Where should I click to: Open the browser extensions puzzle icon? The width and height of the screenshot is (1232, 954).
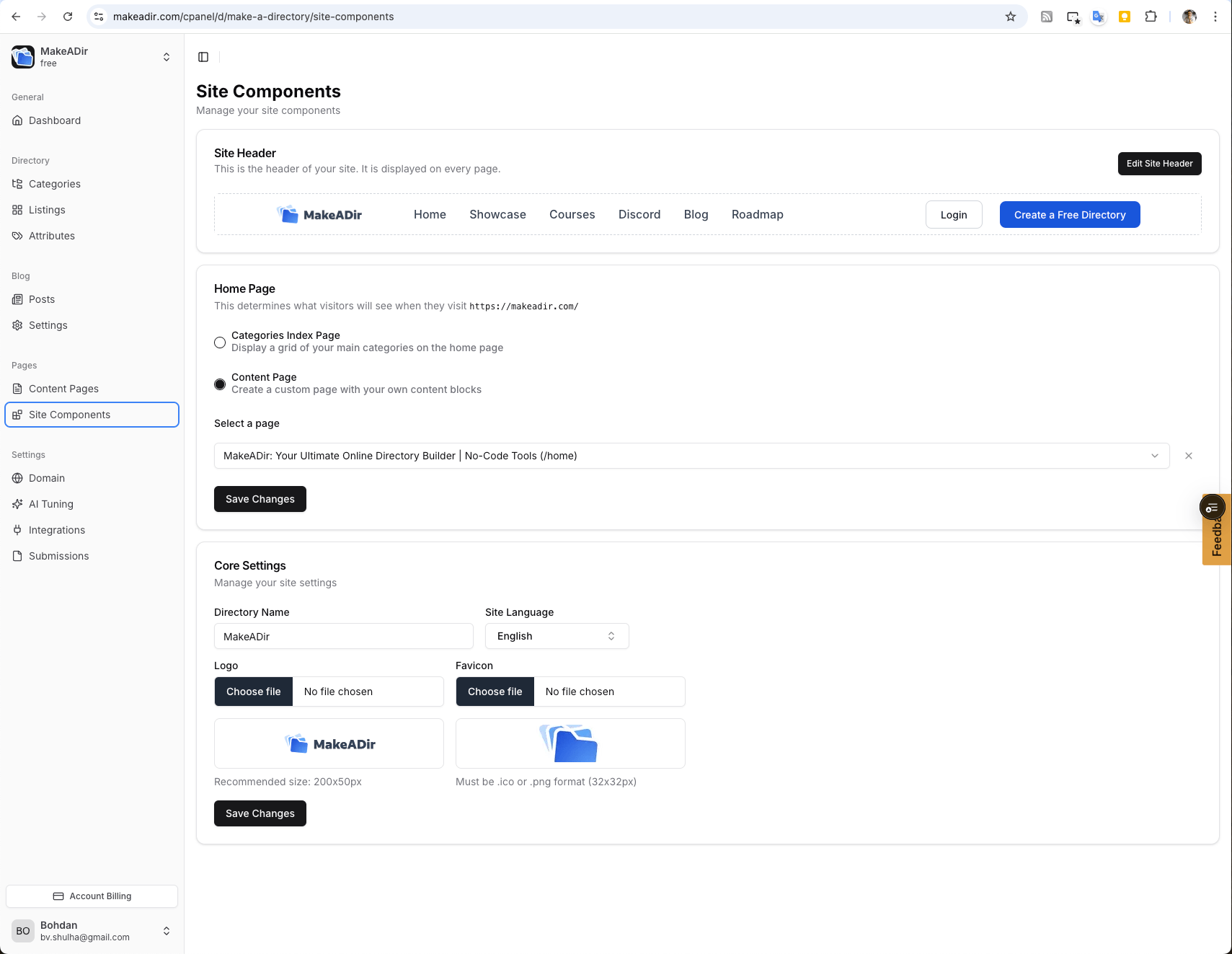[1151, 17]
